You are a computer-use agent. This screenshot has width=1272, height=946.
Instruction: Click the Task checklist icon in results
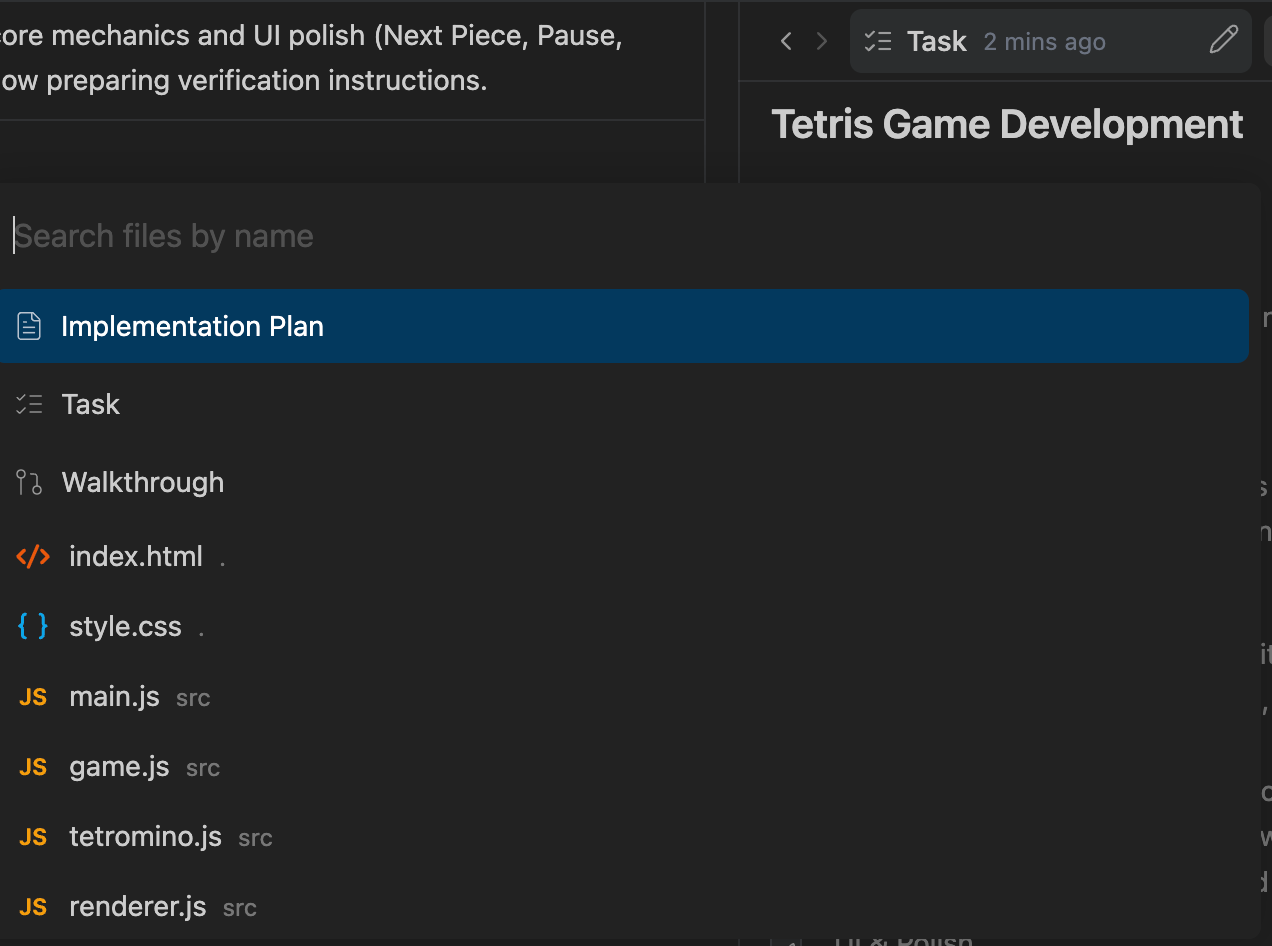pos(29,404)
